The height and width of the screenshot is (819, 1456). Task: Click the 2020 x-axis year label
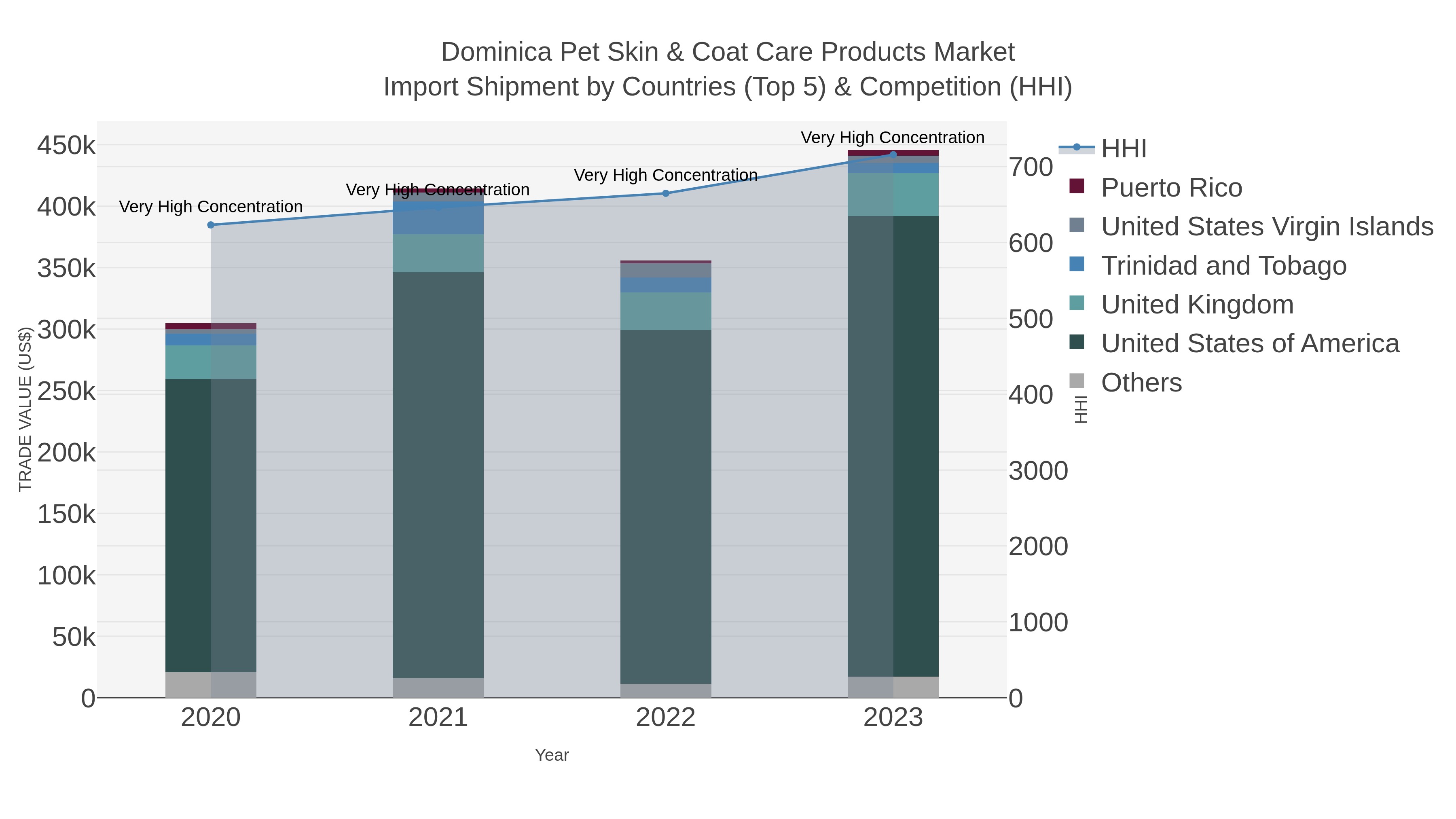coord(211,718)
